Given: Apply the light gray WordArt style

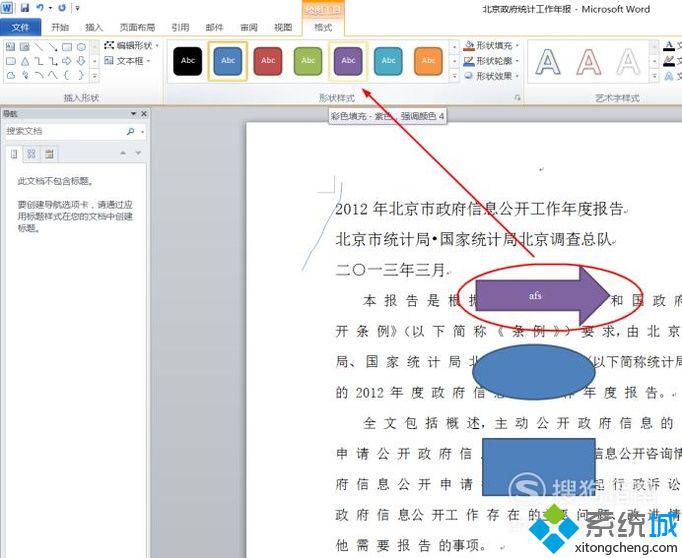Looking at the screenshot, I should [629, 62].
